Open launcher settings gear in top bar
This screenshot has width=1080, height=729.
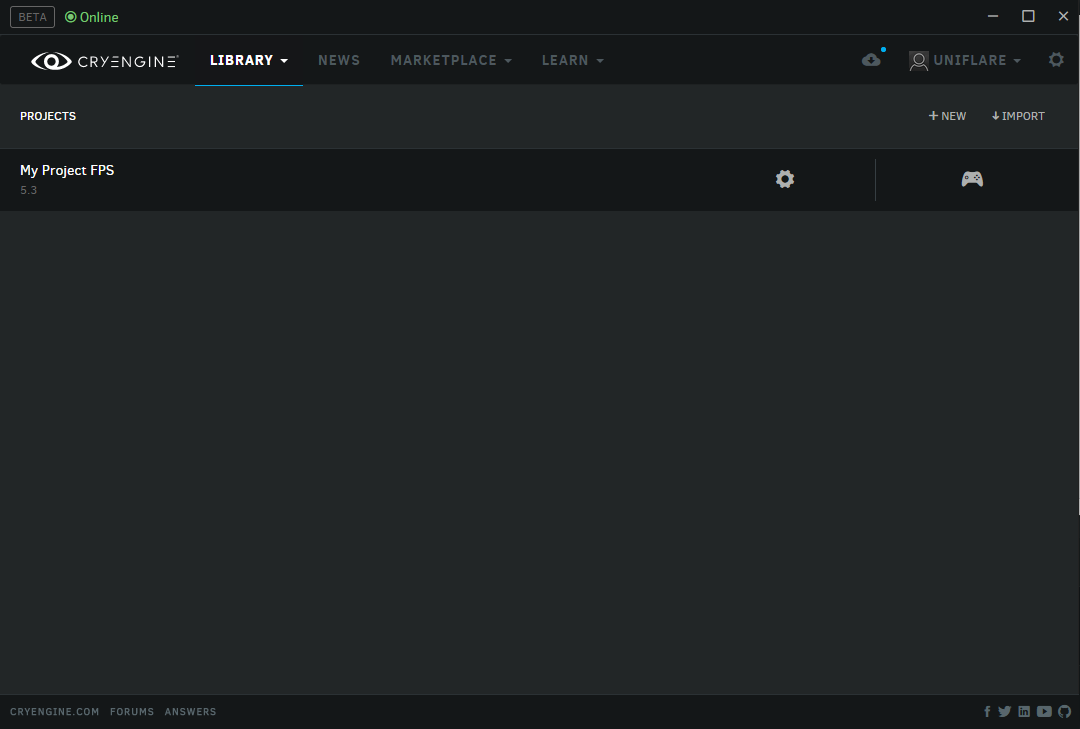1056,60
